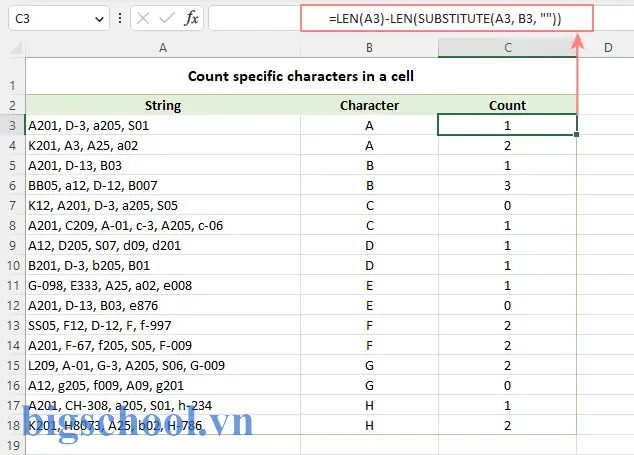
Task: Click cell 'L209, A-01, G-3, A205, S06, G-009'
Action: pyautogui.click(x=163, y=366)
